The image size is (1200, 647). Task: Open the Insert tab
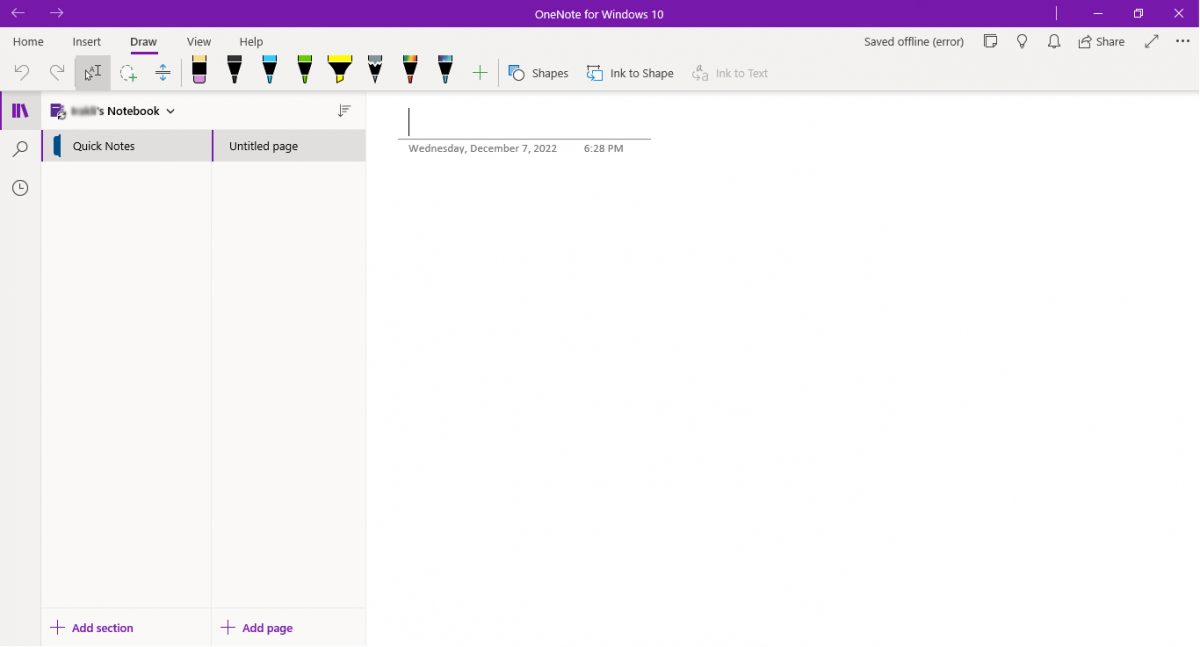point(87,42)
